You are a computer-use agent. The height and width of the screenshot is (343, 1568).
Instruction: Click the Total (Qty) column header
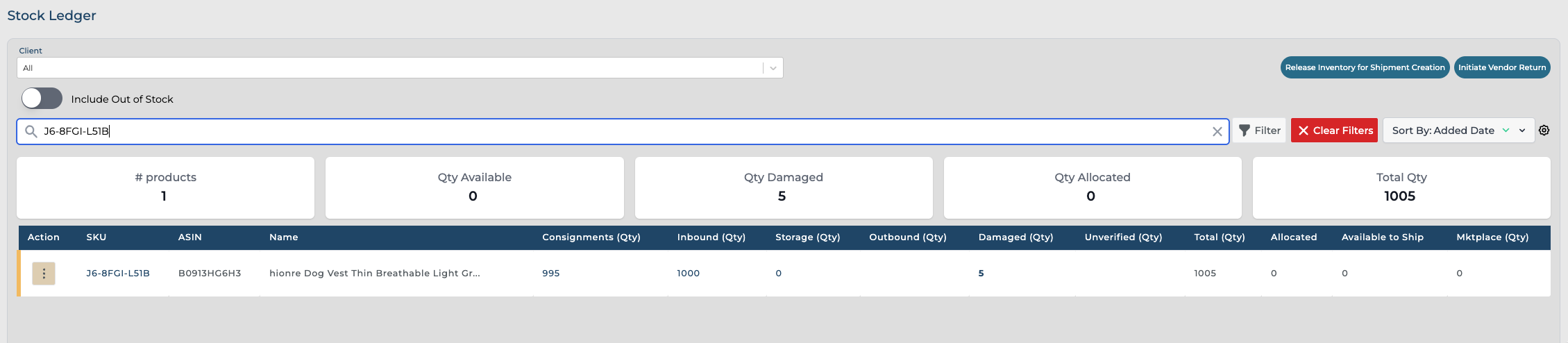click(x=1219, y=237)
